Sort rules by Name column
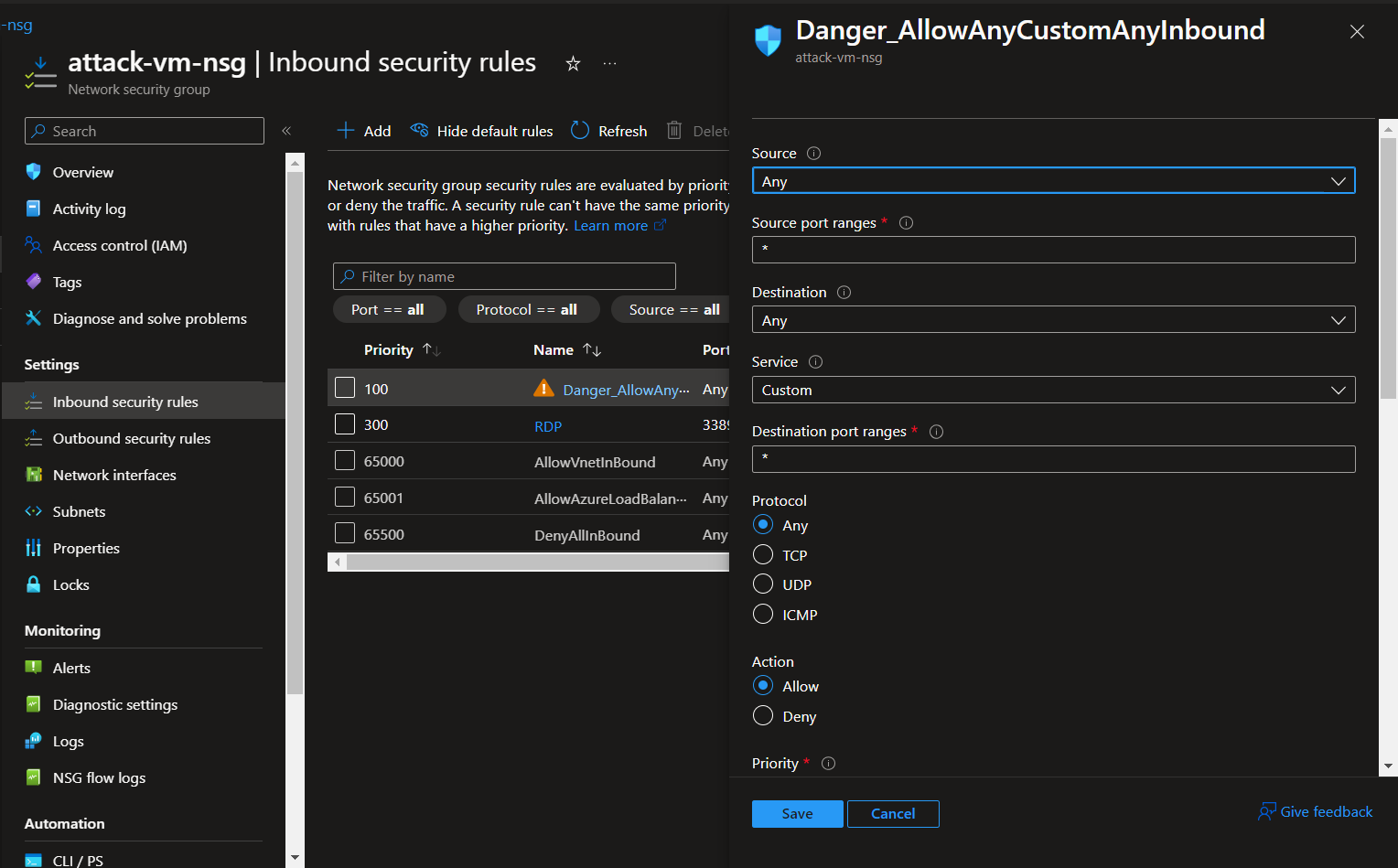This screenshot has width=1398, height=868. click(567, 350)
